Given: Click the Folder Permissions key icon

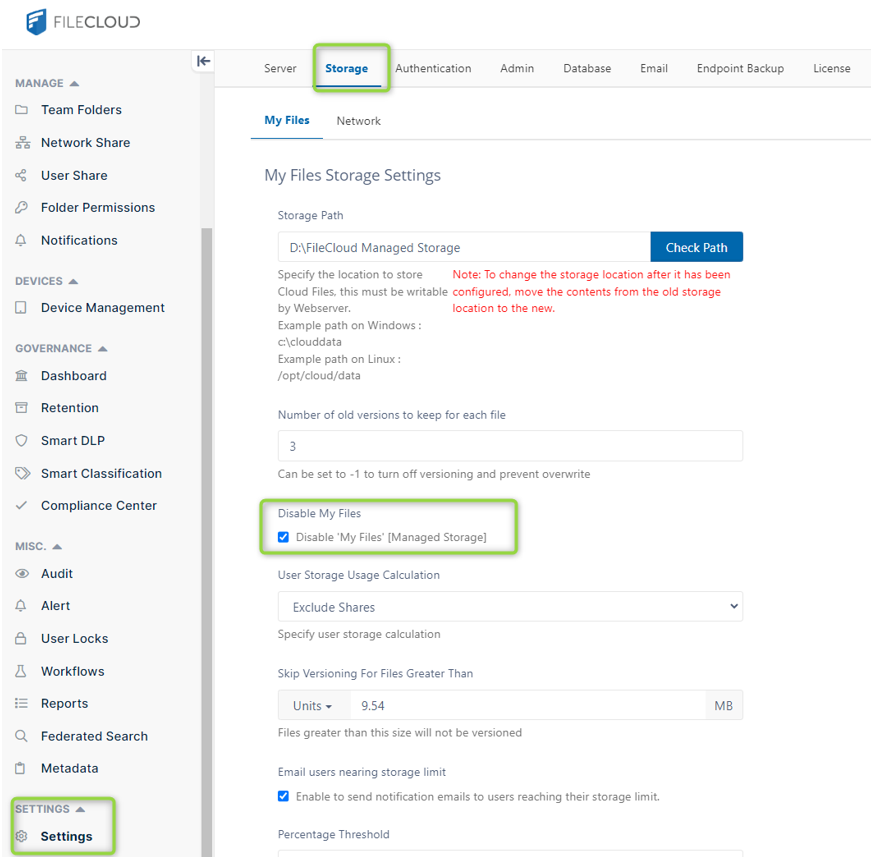Looking at the screenshot, I should [x=21, y=208].
